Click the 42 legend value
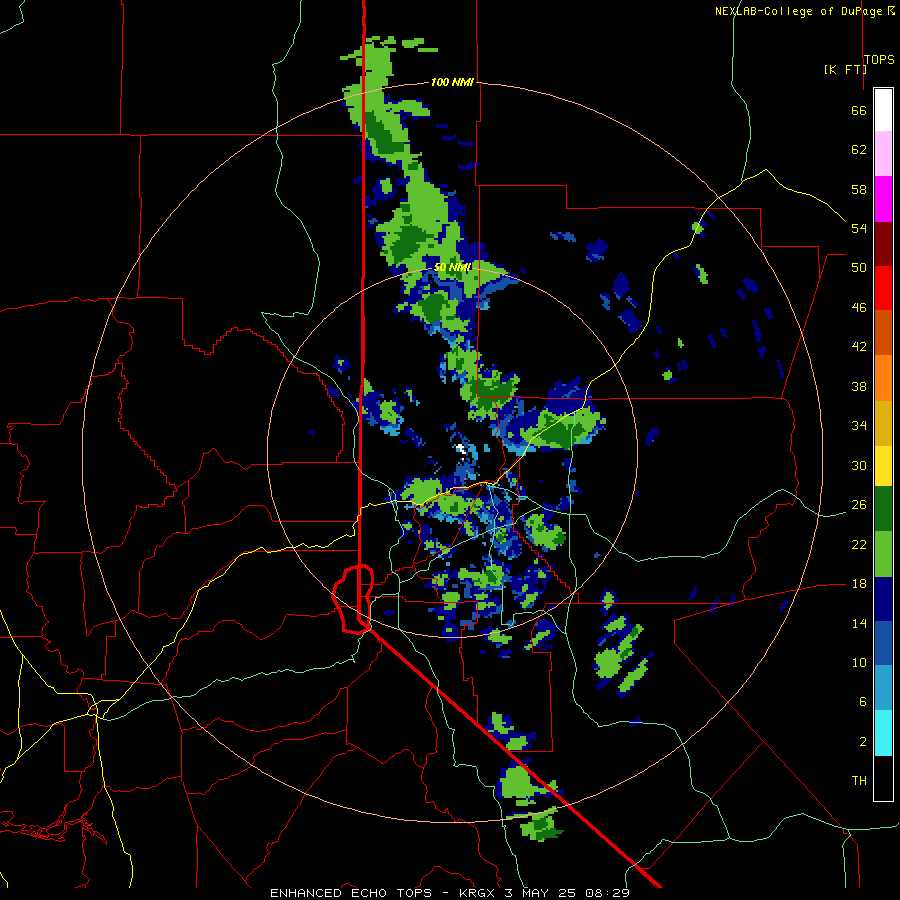Image resolution: width=900 pixels, height=900 pixels. [x=859, y=347]
